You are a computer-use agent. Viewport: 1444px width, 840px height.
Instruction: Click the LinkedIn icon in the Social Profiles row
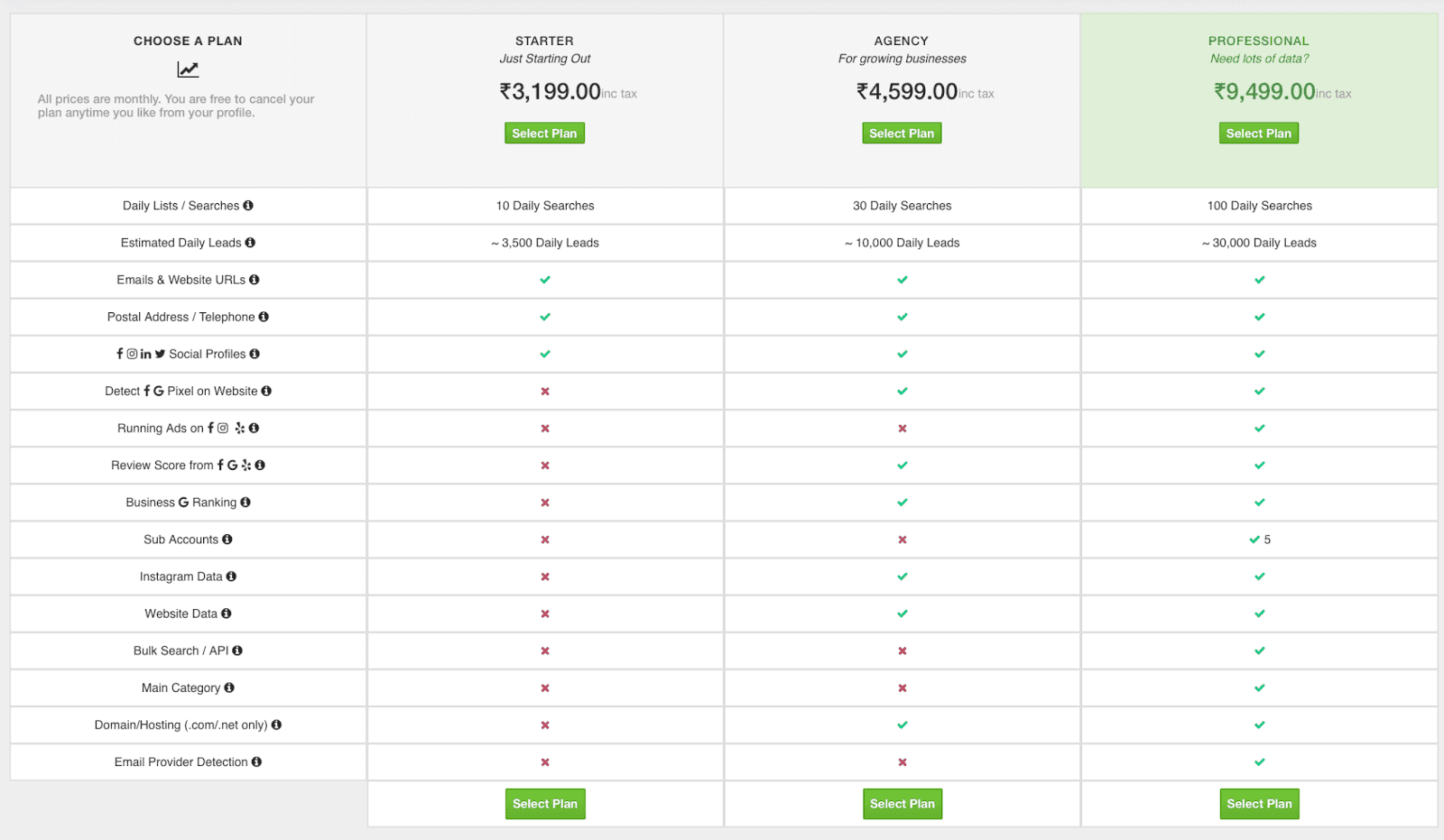145,354
